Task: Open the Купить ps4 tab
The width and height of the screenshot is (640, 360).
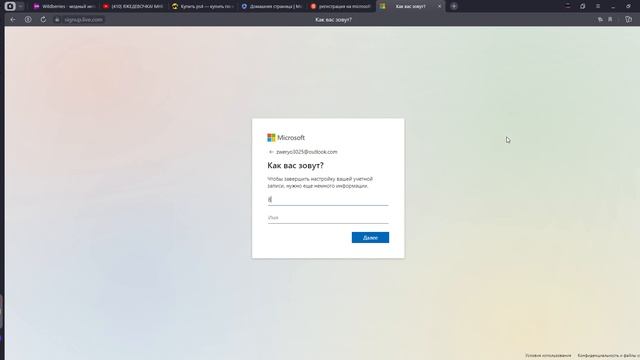Action: pyautogui.click(x=203, y=6)
